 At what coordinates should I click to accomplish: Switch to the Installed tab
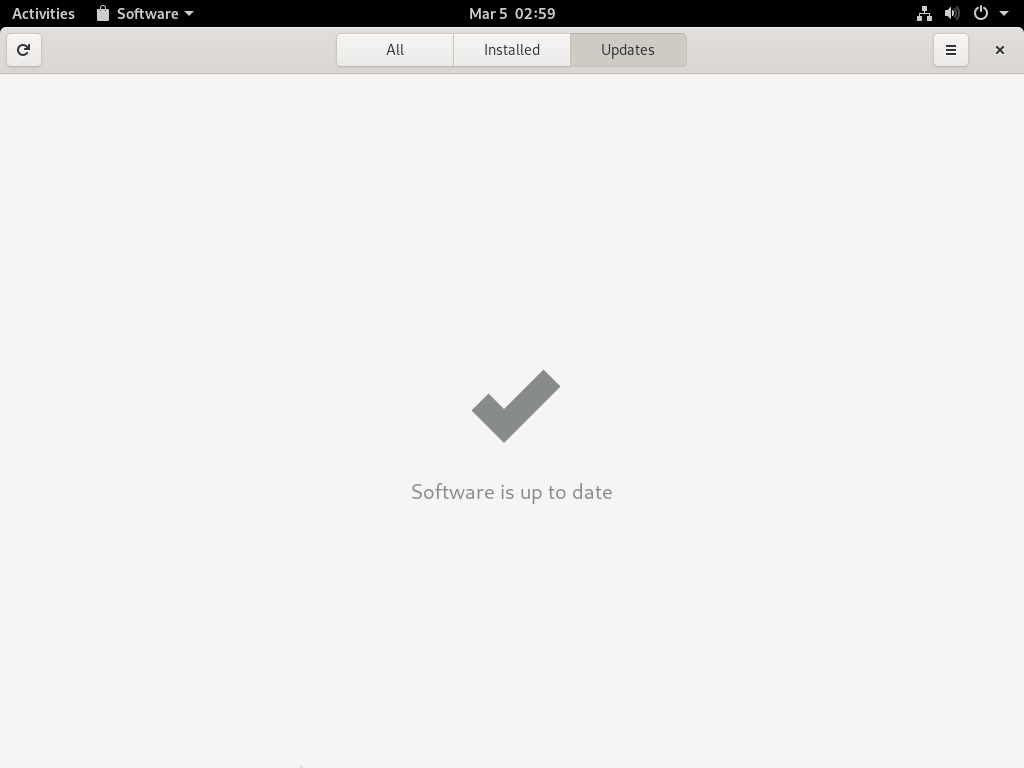[x=512, y=50]
